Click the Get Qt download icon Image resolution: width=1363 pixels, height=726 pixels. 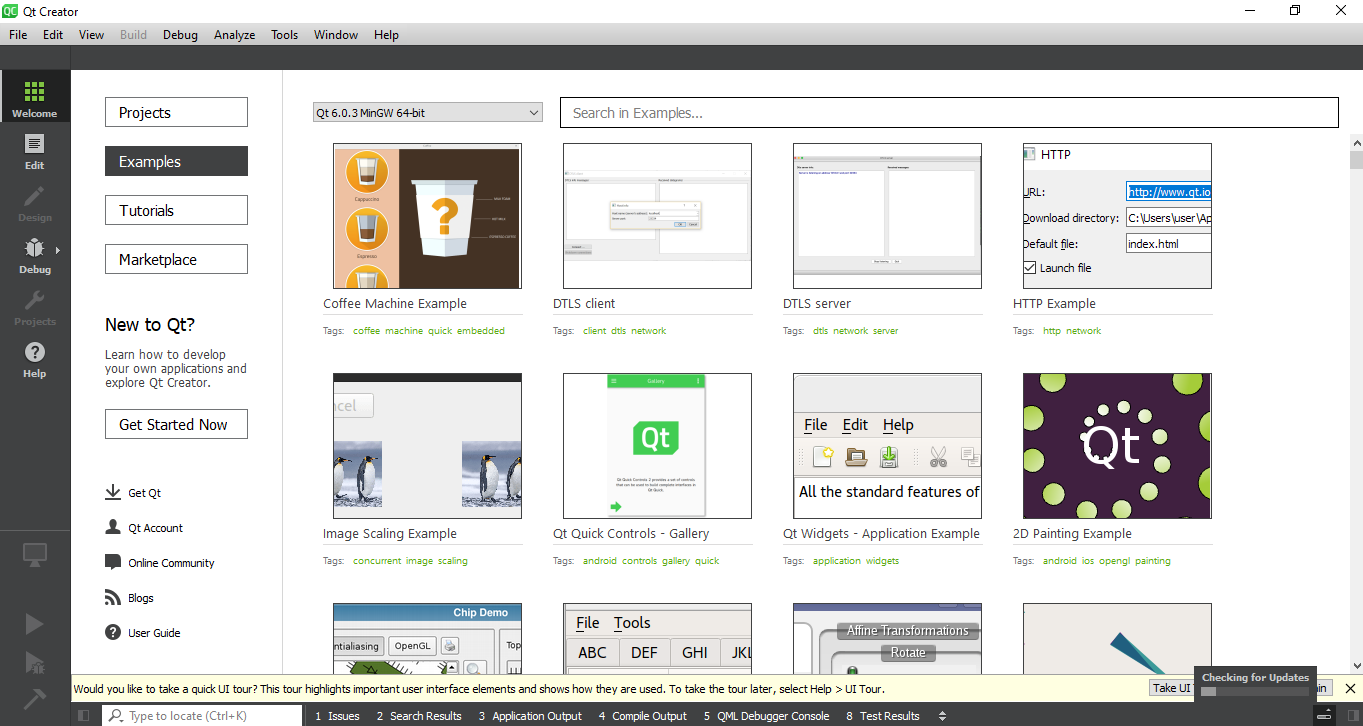pos(113,493)
